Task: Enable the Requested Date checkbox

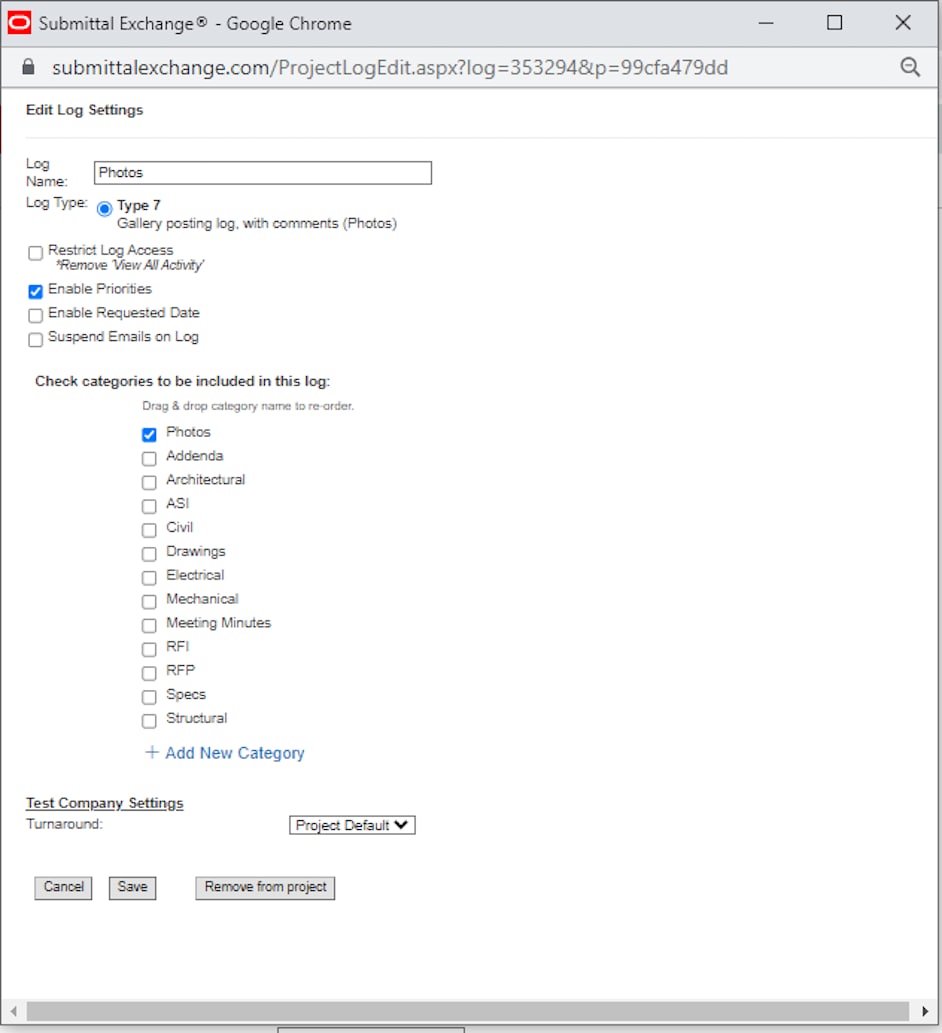Action: 36,315
